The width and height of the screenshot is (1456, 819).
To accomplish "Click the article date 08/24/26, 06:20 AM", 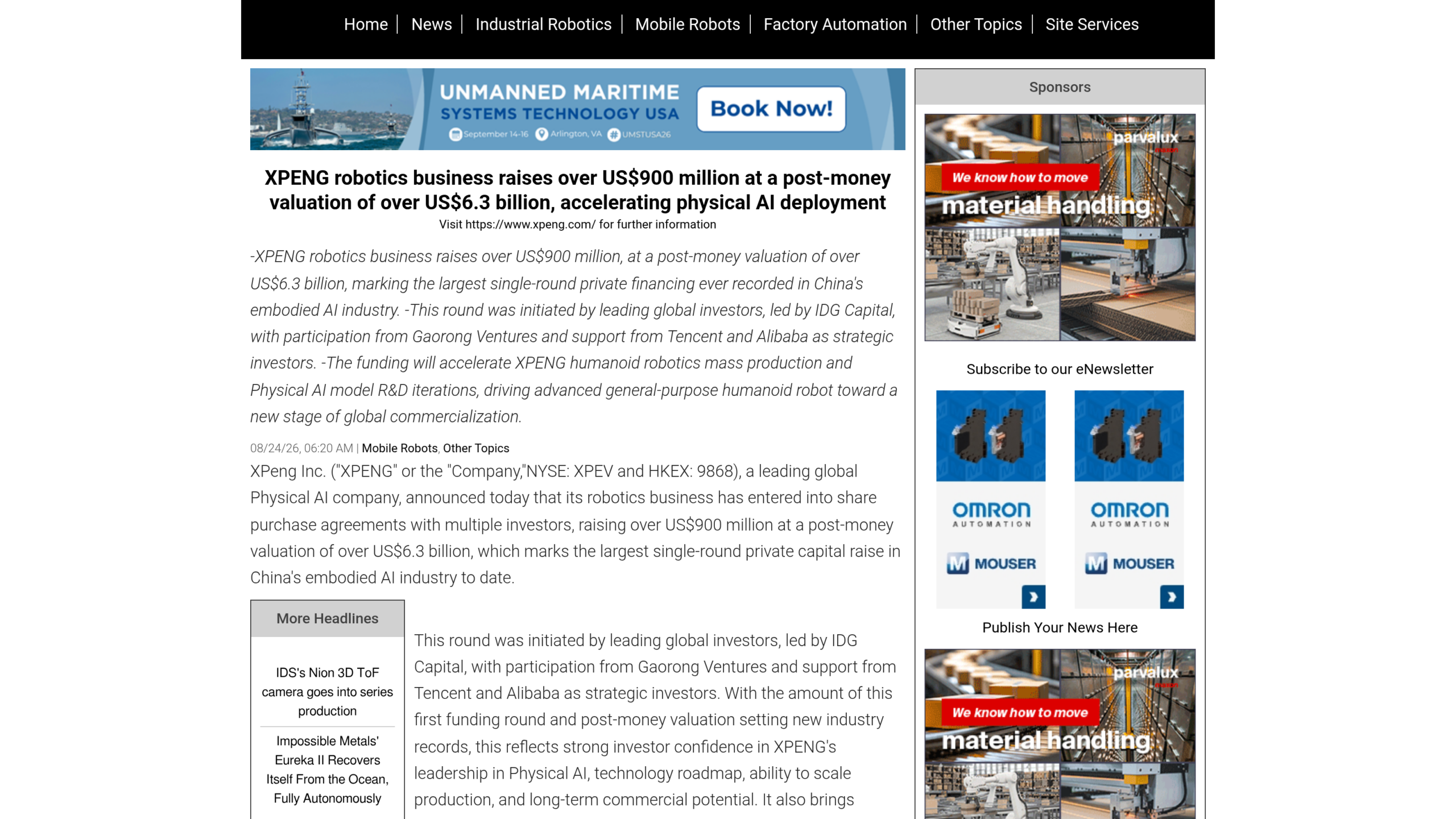I will [301, 448].
